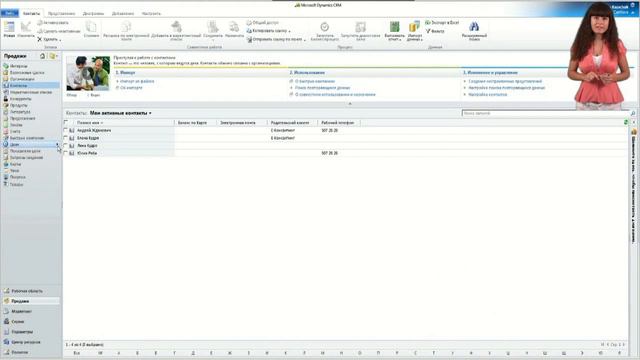Switch to the Настроить ribbon tab
This screenshot has height=360, width=640.
point(151,13)
